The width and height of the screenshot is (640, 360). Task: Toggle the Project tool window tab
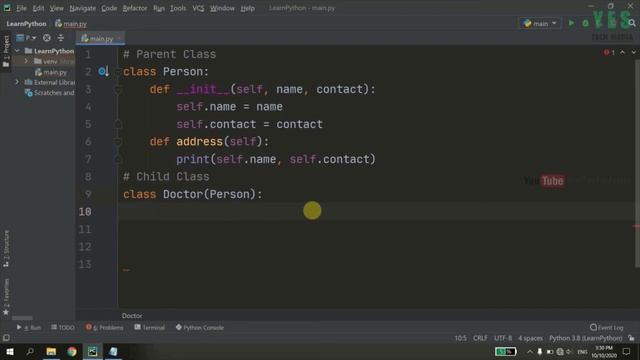pyautogui.click(x=6, y=51)
